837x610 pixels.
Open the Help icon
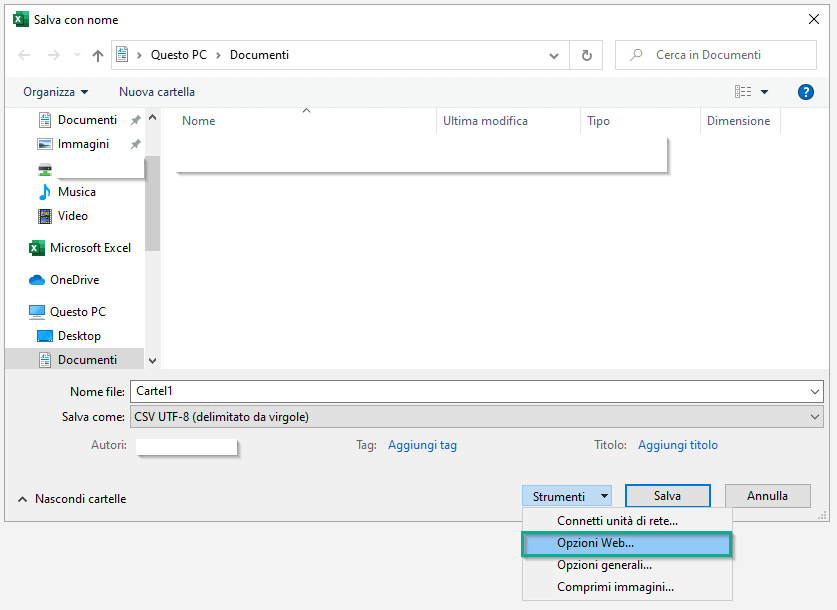[805, 91]
